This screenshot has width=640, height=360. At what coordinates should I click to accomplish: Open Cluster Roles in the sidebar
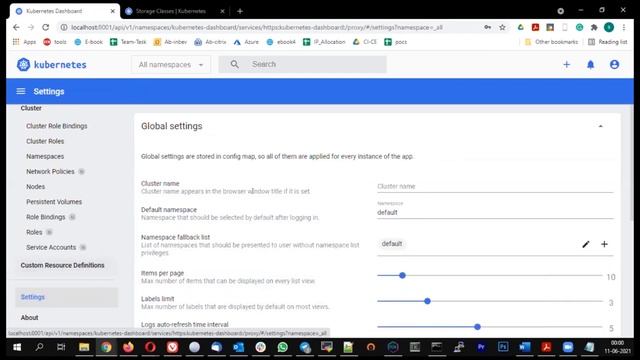point(45,141)
